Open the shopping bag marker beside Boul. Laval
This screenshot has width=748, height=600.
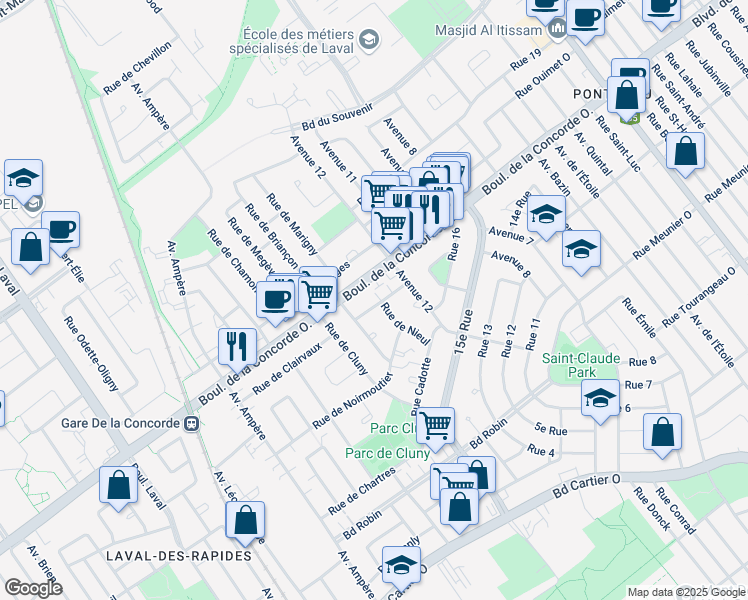click(118, 486)
